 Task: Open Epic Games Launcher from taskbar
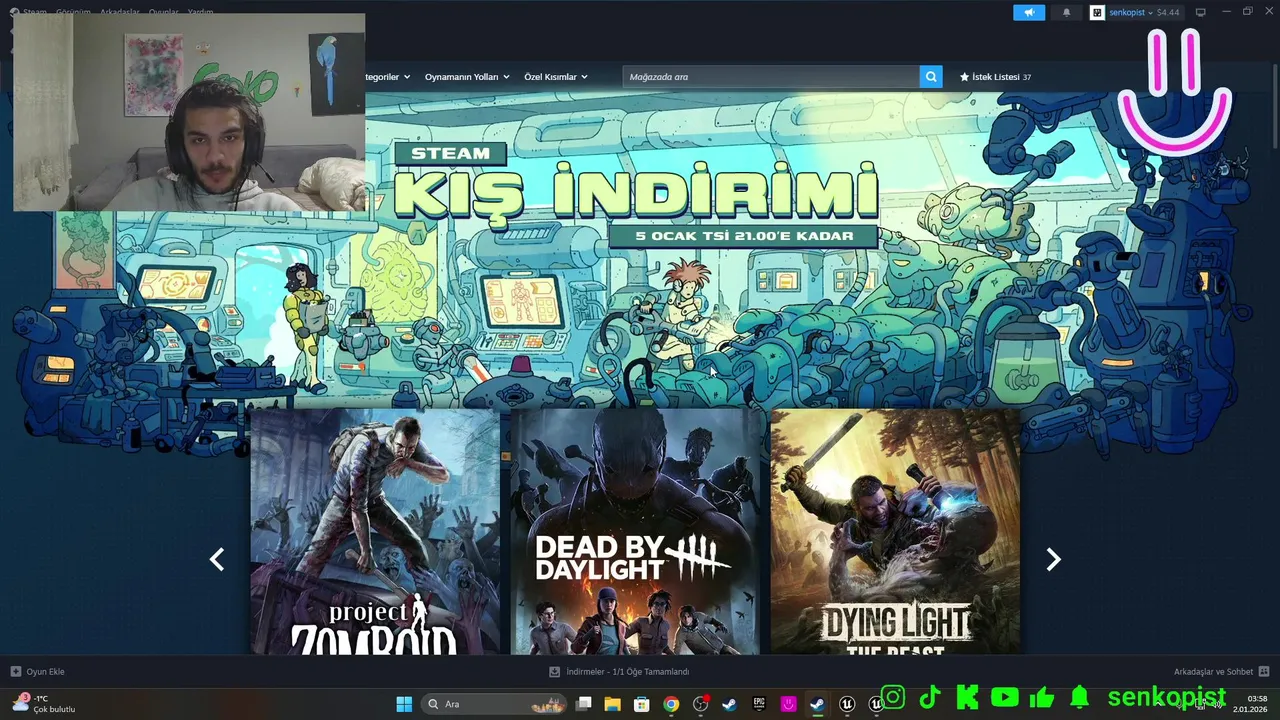(x=759, y=704)
